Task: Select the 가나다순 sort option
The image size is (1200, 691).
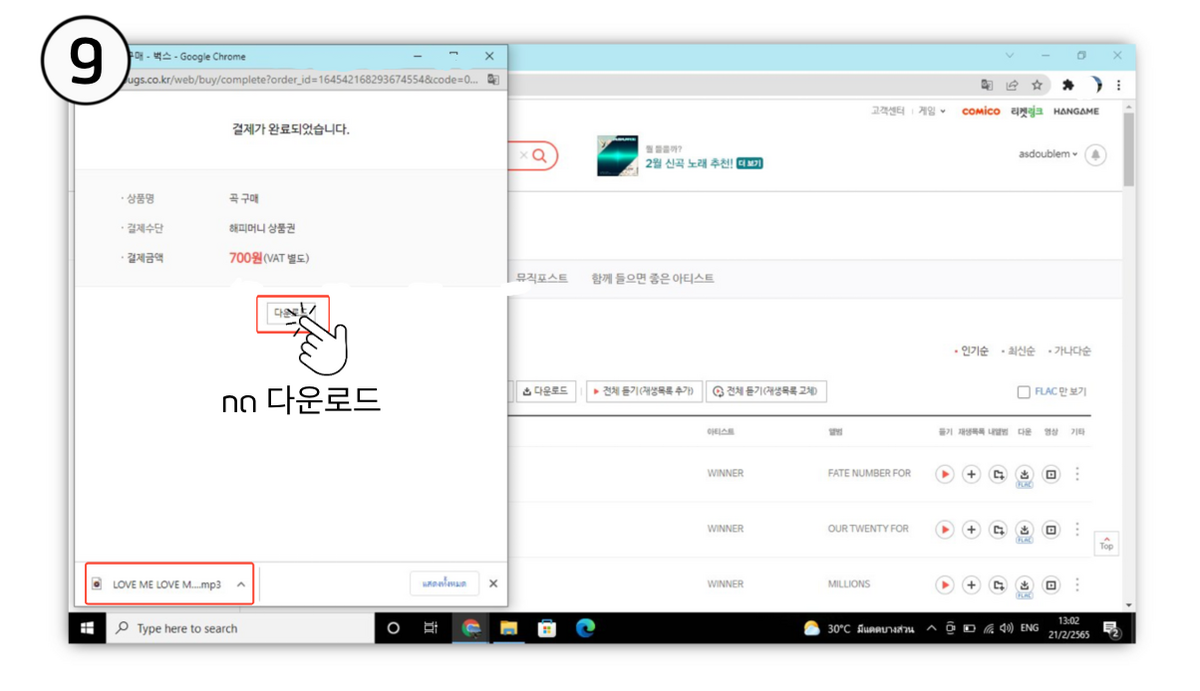Action: pos(1070,351)
